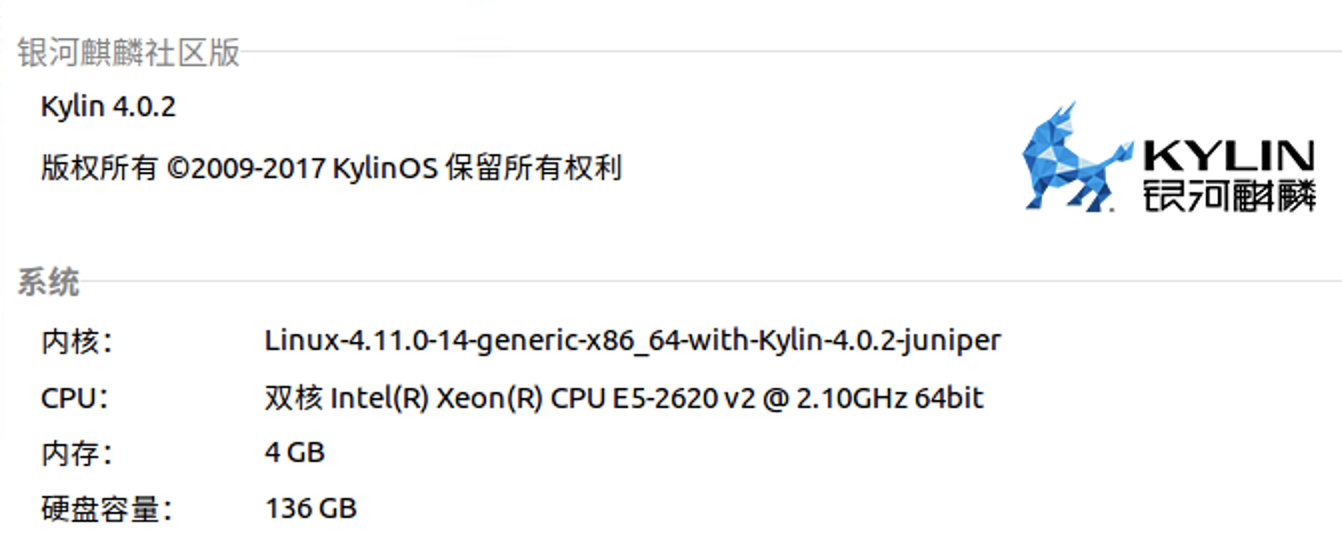Click the 内核 label

(x=76, y=341)
